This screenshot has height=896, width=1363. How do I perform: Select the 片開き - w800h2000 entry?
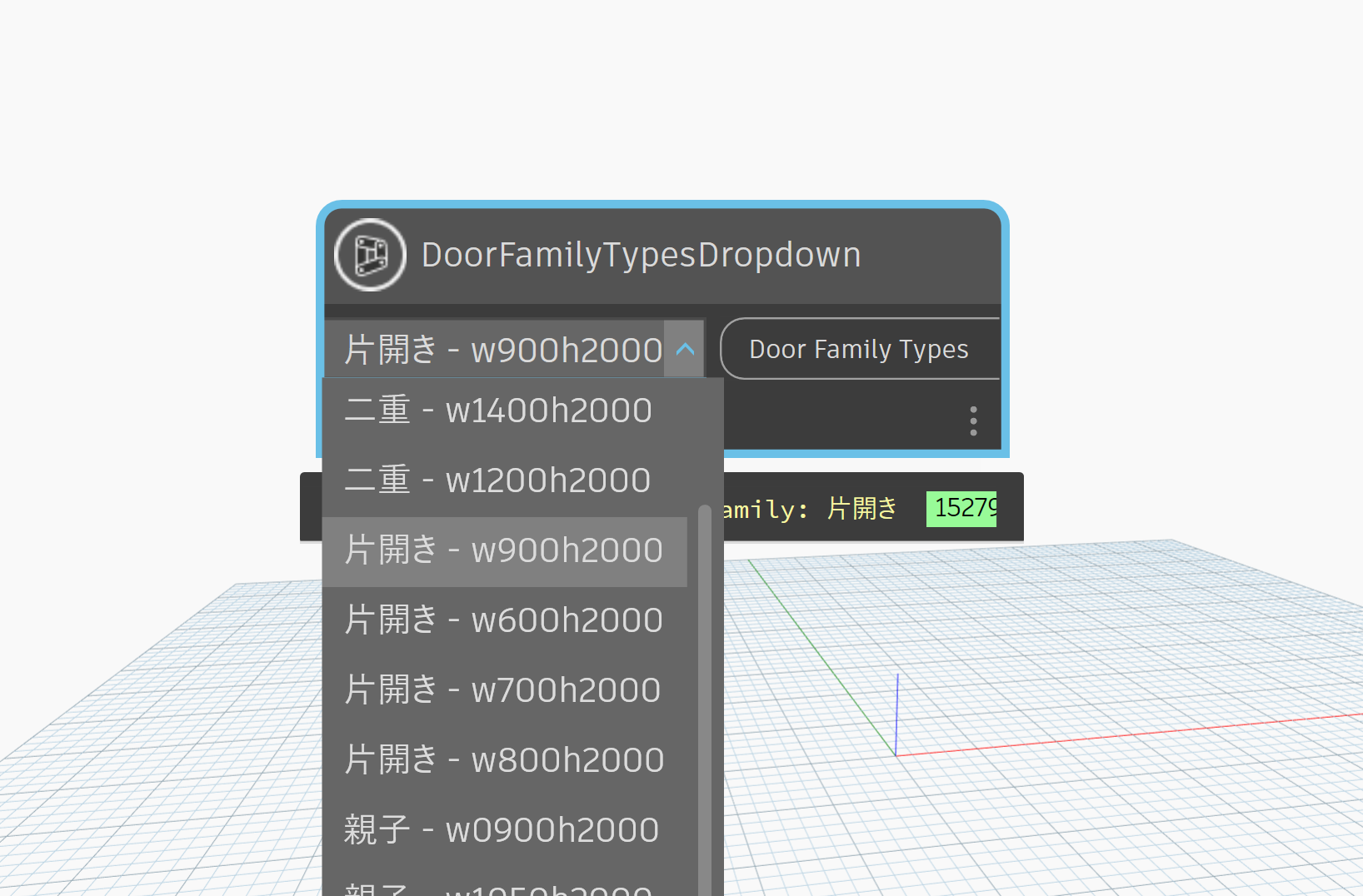[x=504, y=760]
